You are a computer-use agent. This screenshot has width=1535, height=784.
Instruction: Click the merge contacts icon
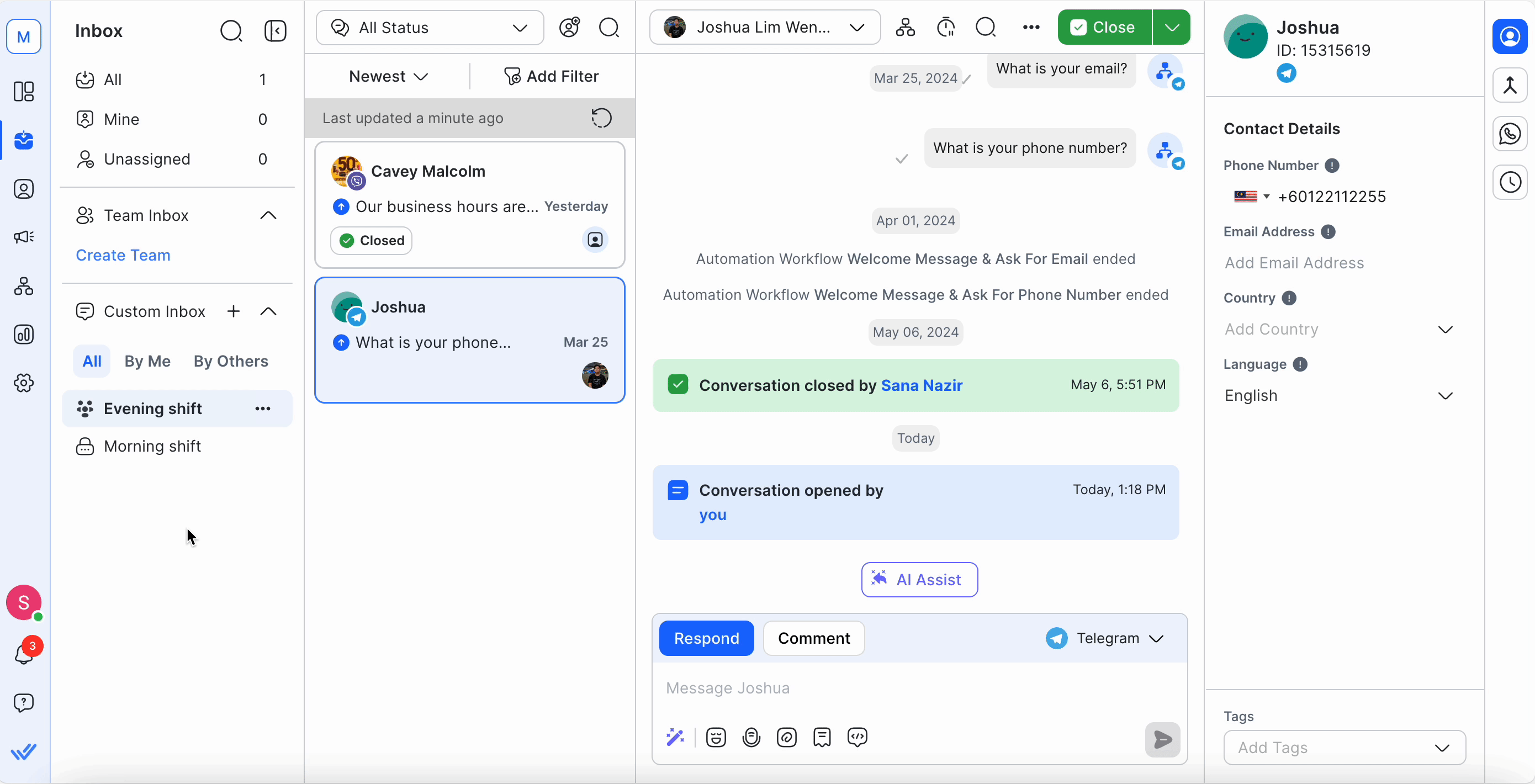click(1510, 86)
